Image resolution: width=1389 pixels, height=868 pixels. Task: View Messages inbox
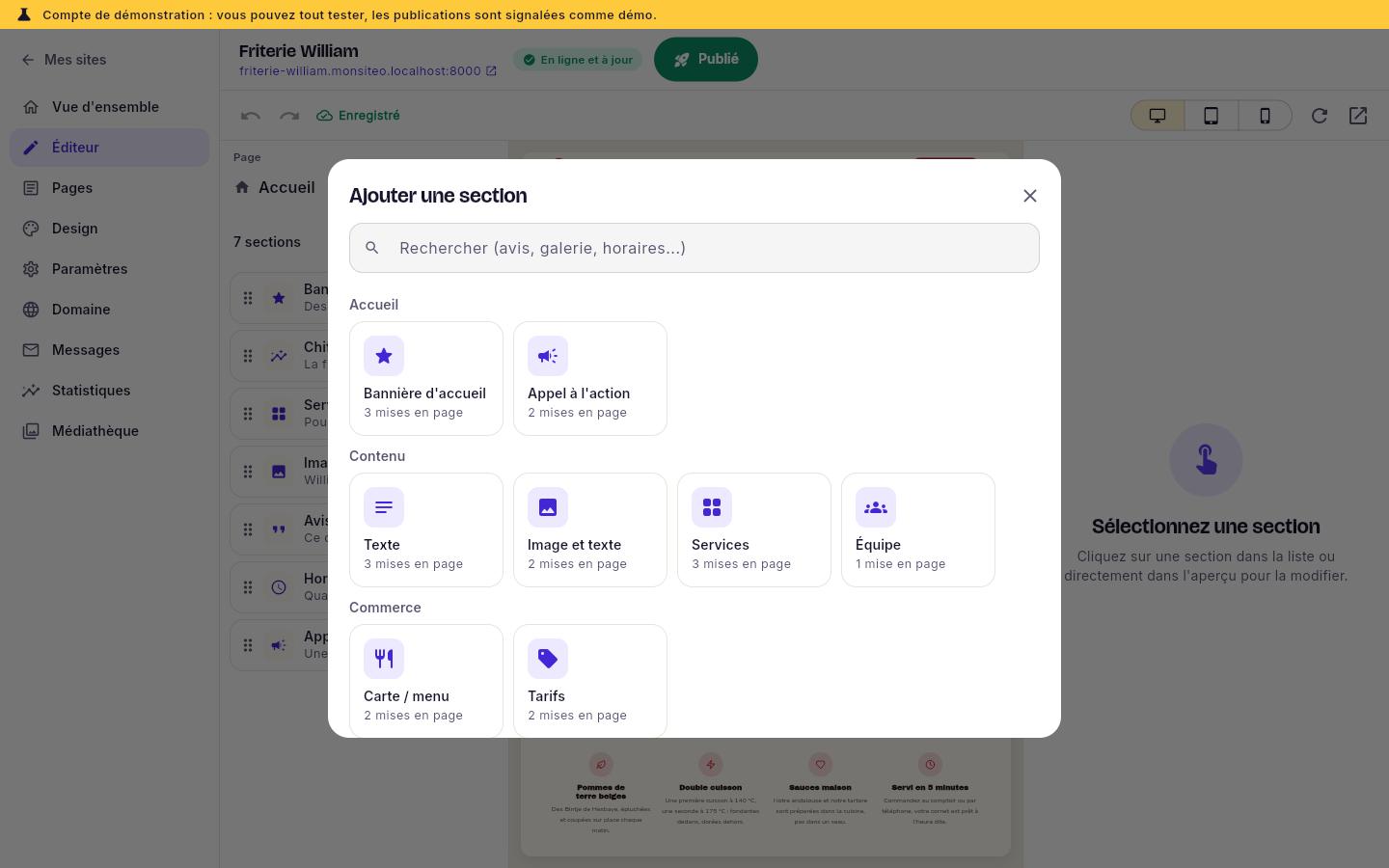pyautogui.click(x=110, y=350)
